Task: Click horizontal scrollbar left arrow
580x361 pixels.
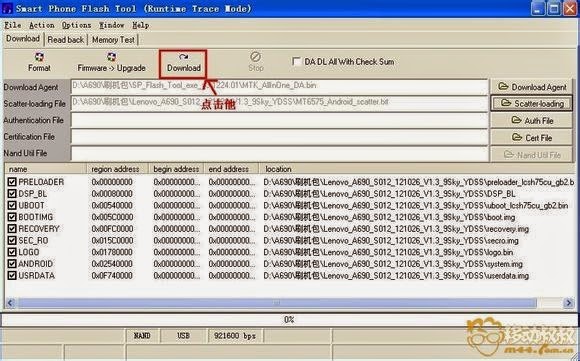Action: click(x=10, y=303)
